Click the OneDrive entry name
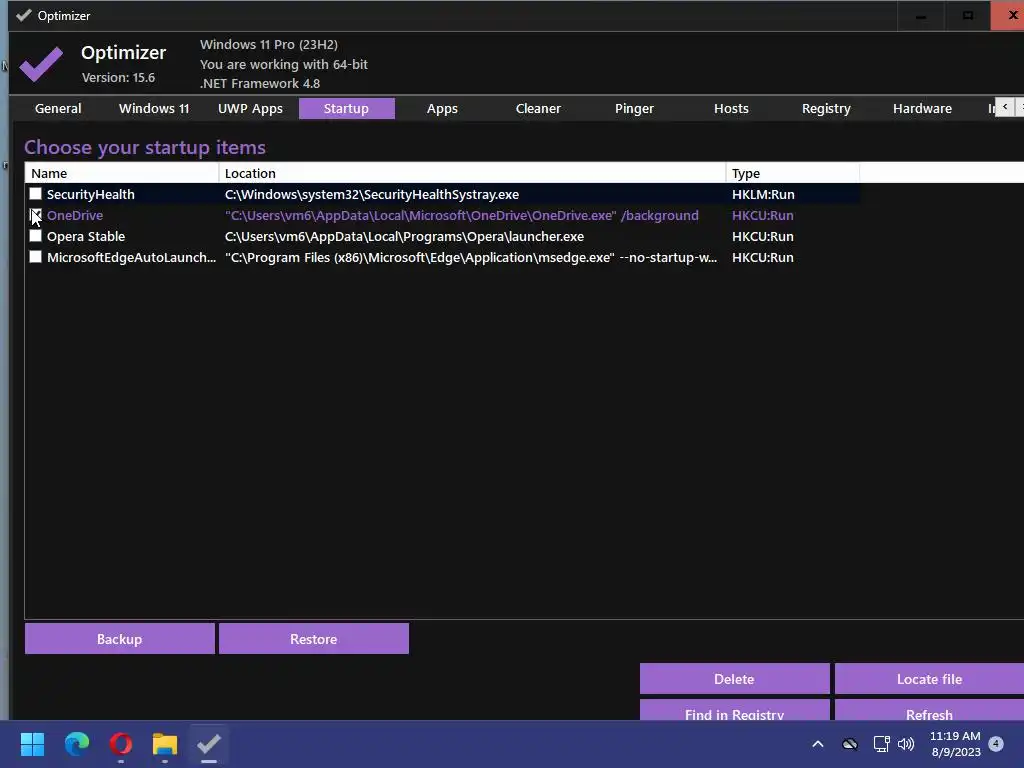 tap(75, 215)
